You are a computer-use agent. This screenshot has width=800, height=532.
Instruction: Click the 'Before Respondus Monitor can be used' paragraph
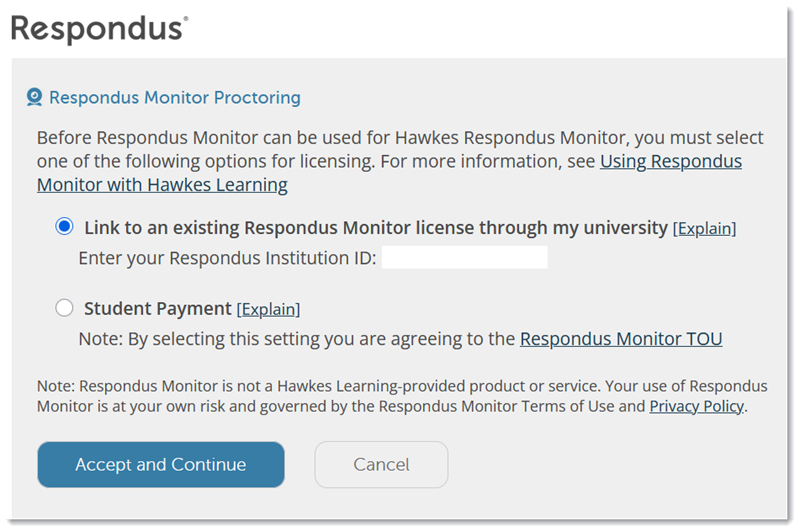[400, 161]
